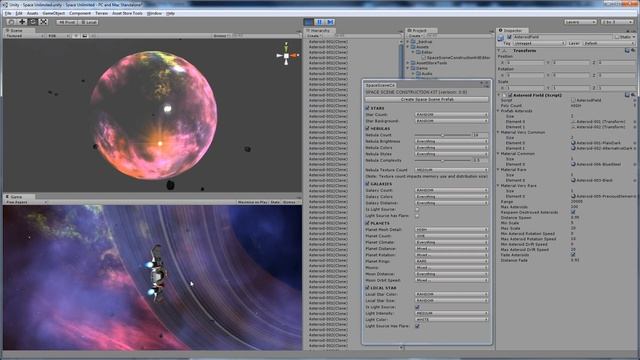The image size is (640, 360).
Task: Toggle the Planets section checkbox
Action: pyautogui.click(x=367, y=223)
